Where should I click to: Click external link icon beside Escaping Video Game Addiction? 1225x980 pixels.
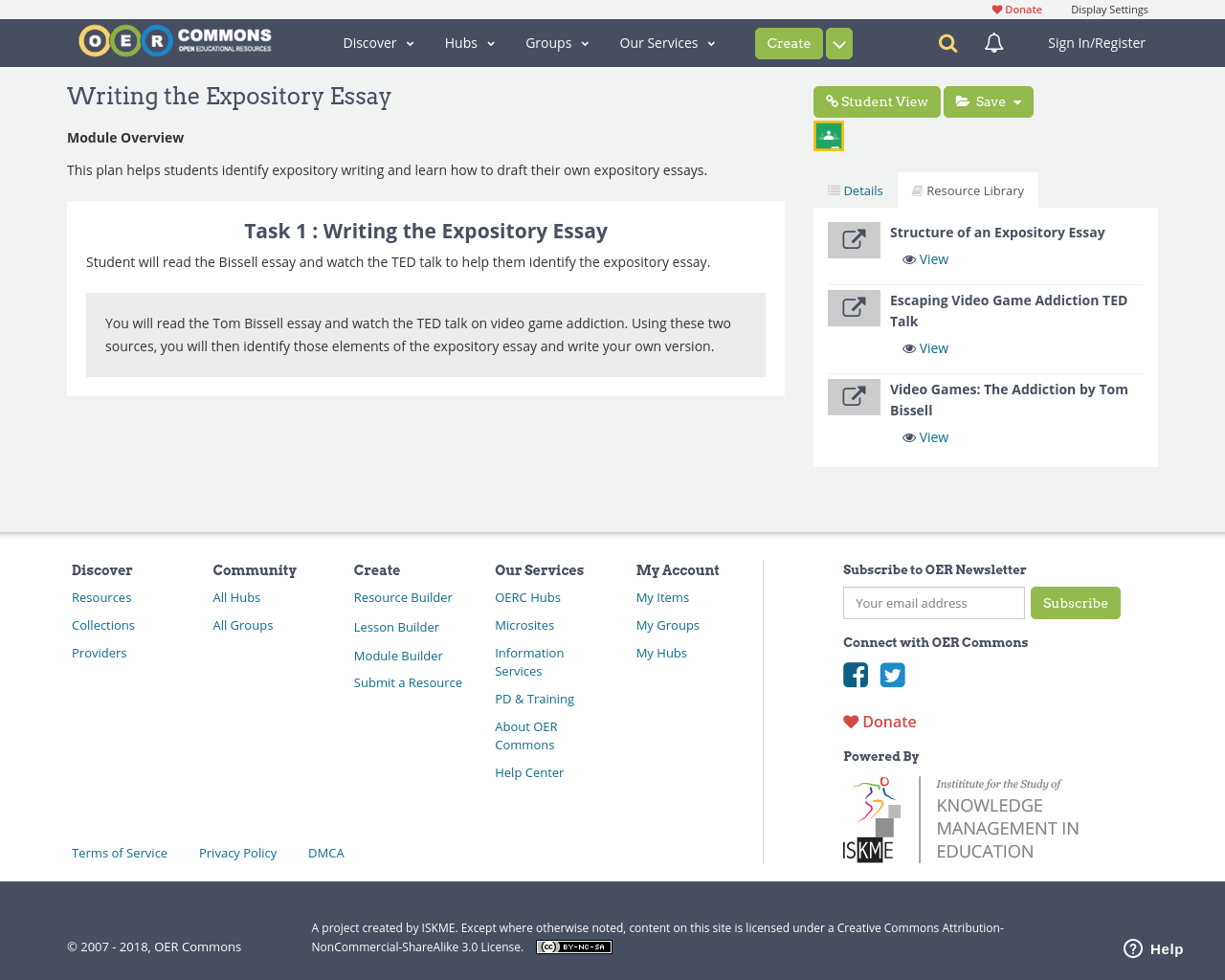[x=854, y=308]
